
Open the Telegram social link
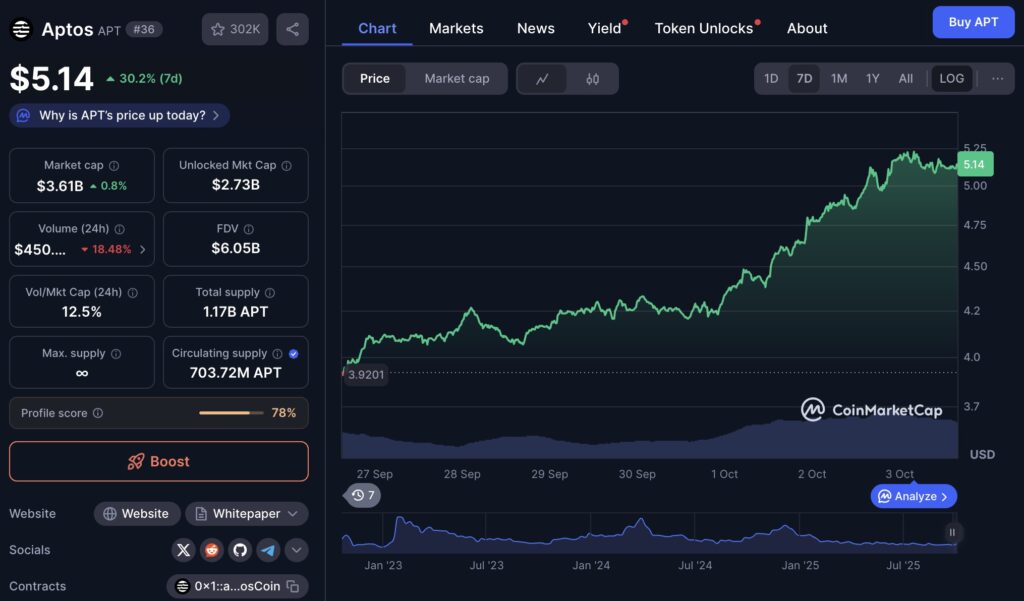[x=268, y=550]
